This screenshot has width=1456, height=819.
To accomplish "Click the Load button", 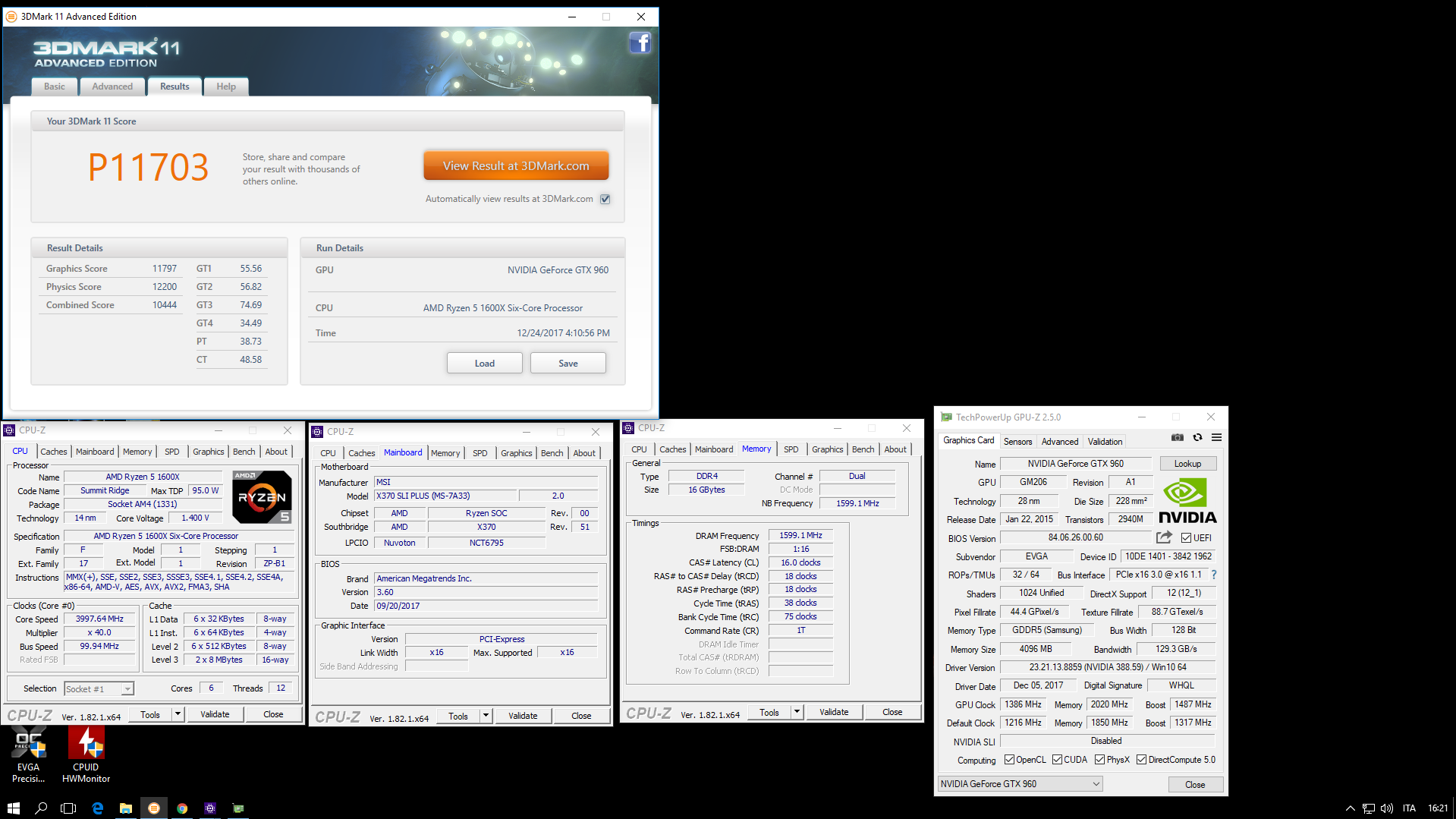I will point(485,364).
